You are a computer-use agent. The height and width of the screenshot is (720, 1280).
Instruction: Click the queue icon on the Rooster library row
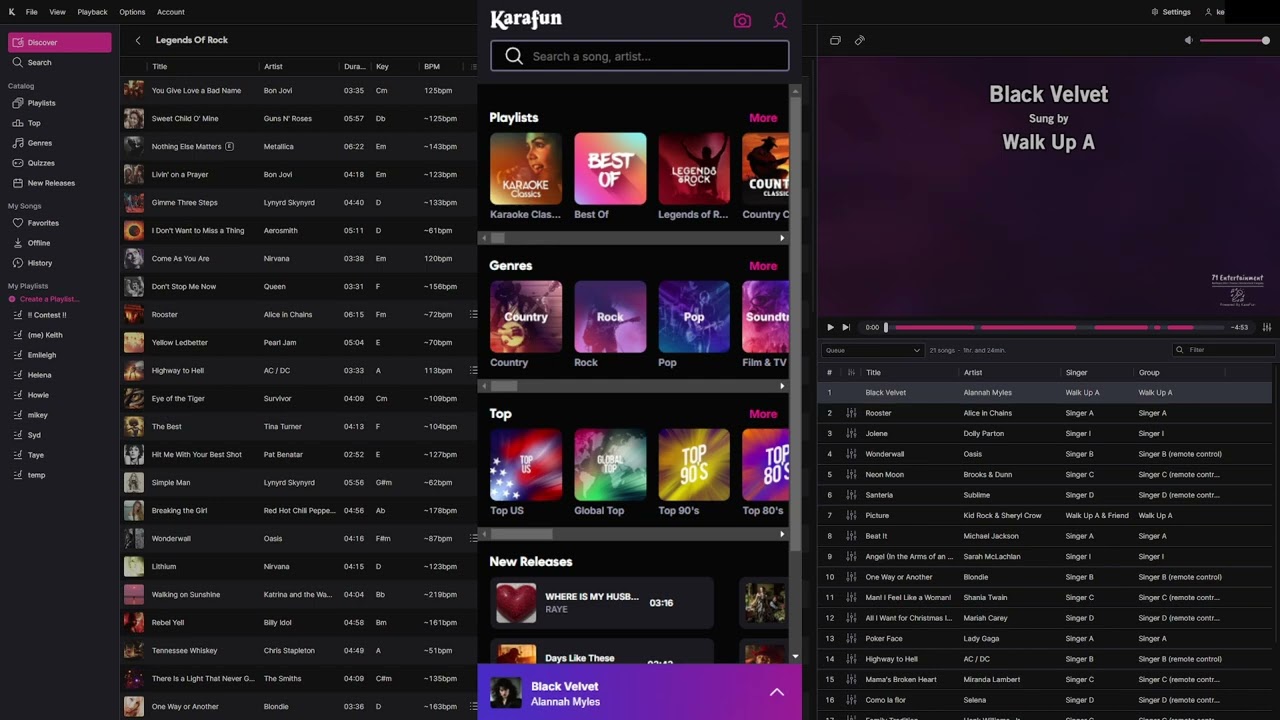(x=473, y=314)
